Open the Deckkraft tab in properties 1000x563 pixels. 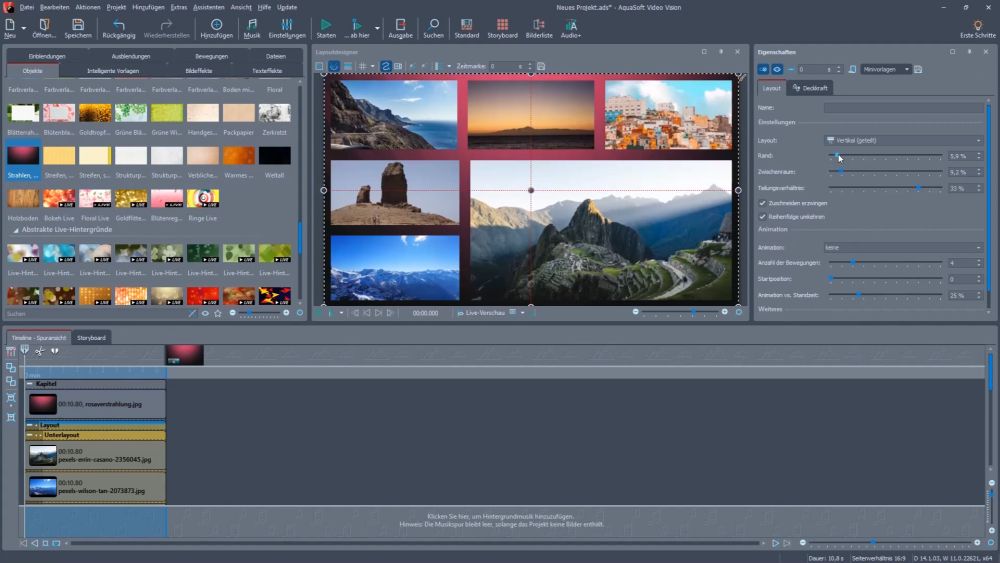[x=810, y=88]
